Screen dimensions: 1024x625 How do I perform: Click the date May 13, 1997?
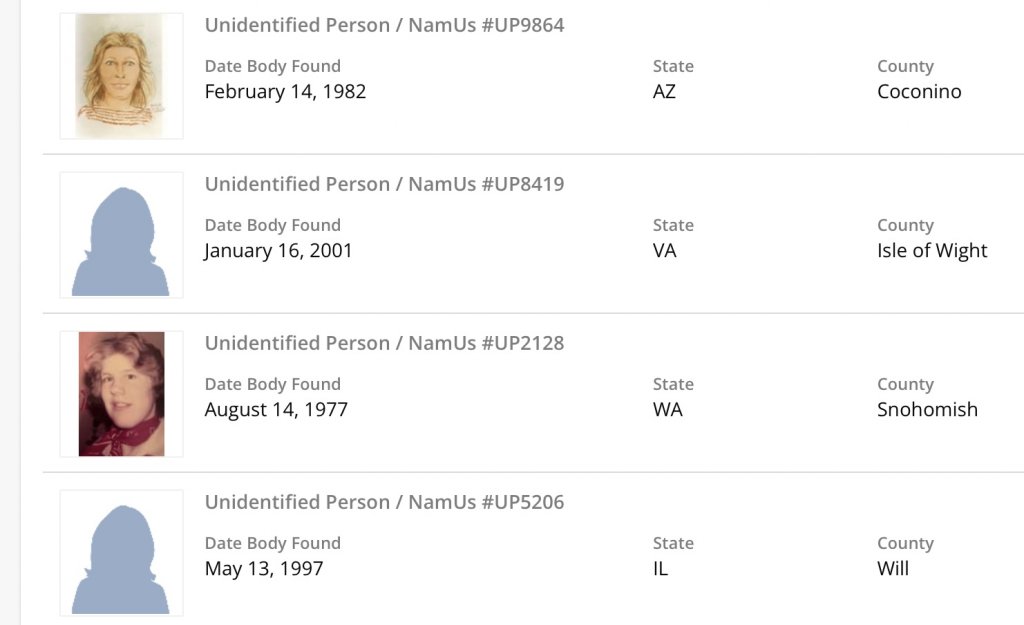[264, 569]
